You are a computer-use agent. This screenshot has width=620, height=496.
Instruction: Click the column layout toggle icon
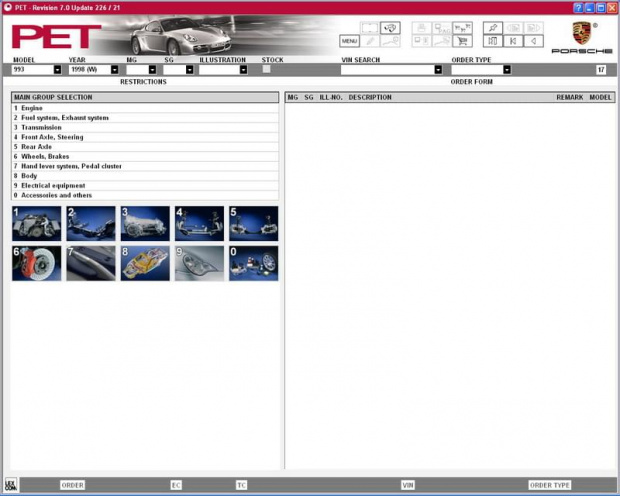493,41
